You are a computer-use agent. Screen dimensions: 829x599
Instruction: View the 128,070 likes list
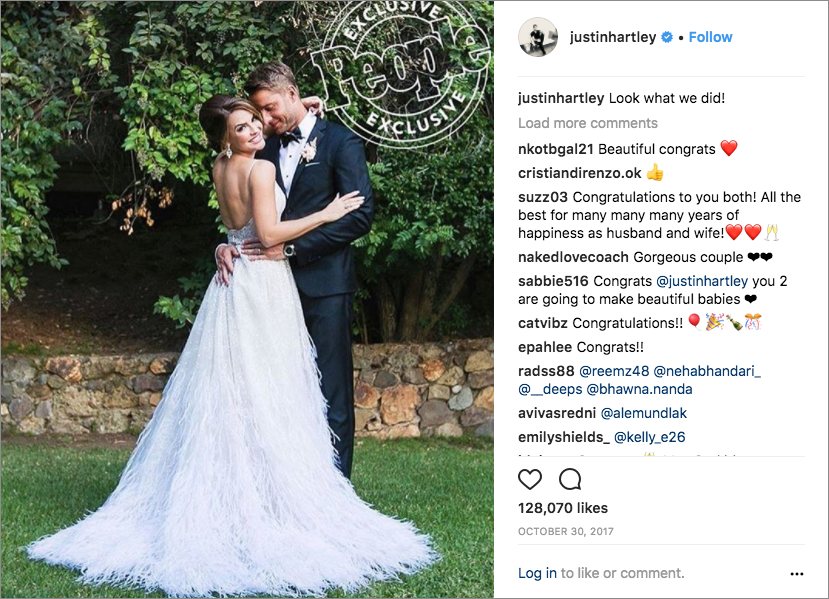tap(563, 508)
